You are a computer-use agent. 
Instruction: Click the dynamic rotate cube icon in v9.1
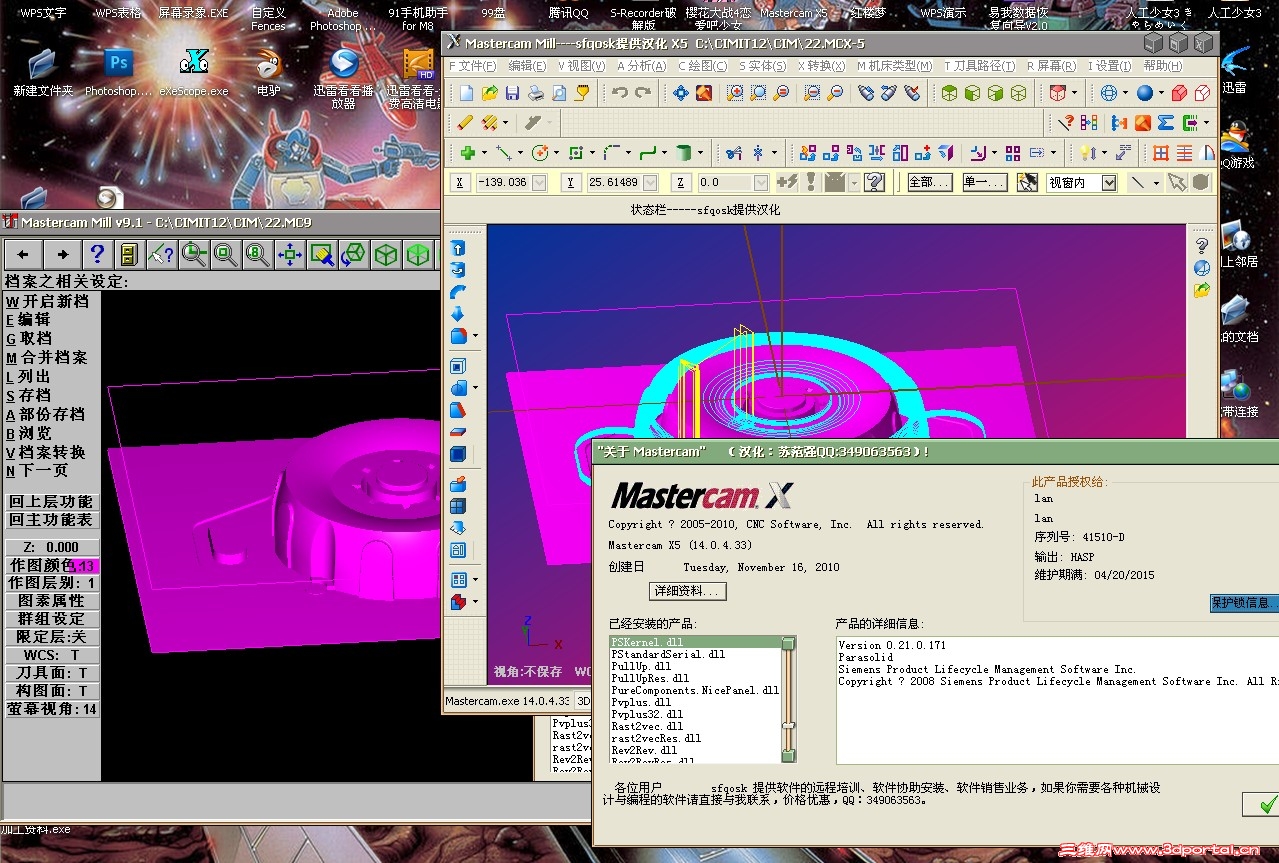tap(353, 254)
